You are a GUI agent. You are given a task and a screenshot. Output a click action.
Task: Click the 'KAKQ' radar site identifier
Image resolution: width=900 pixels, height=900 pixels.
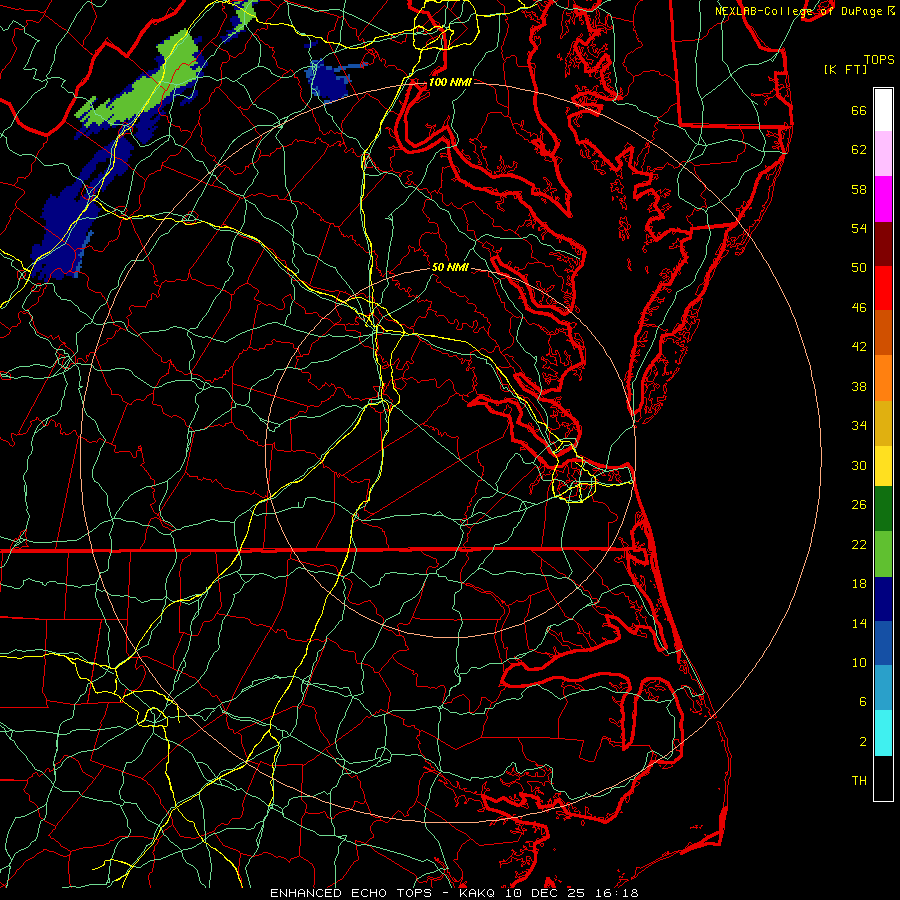[x=478, y=893]
